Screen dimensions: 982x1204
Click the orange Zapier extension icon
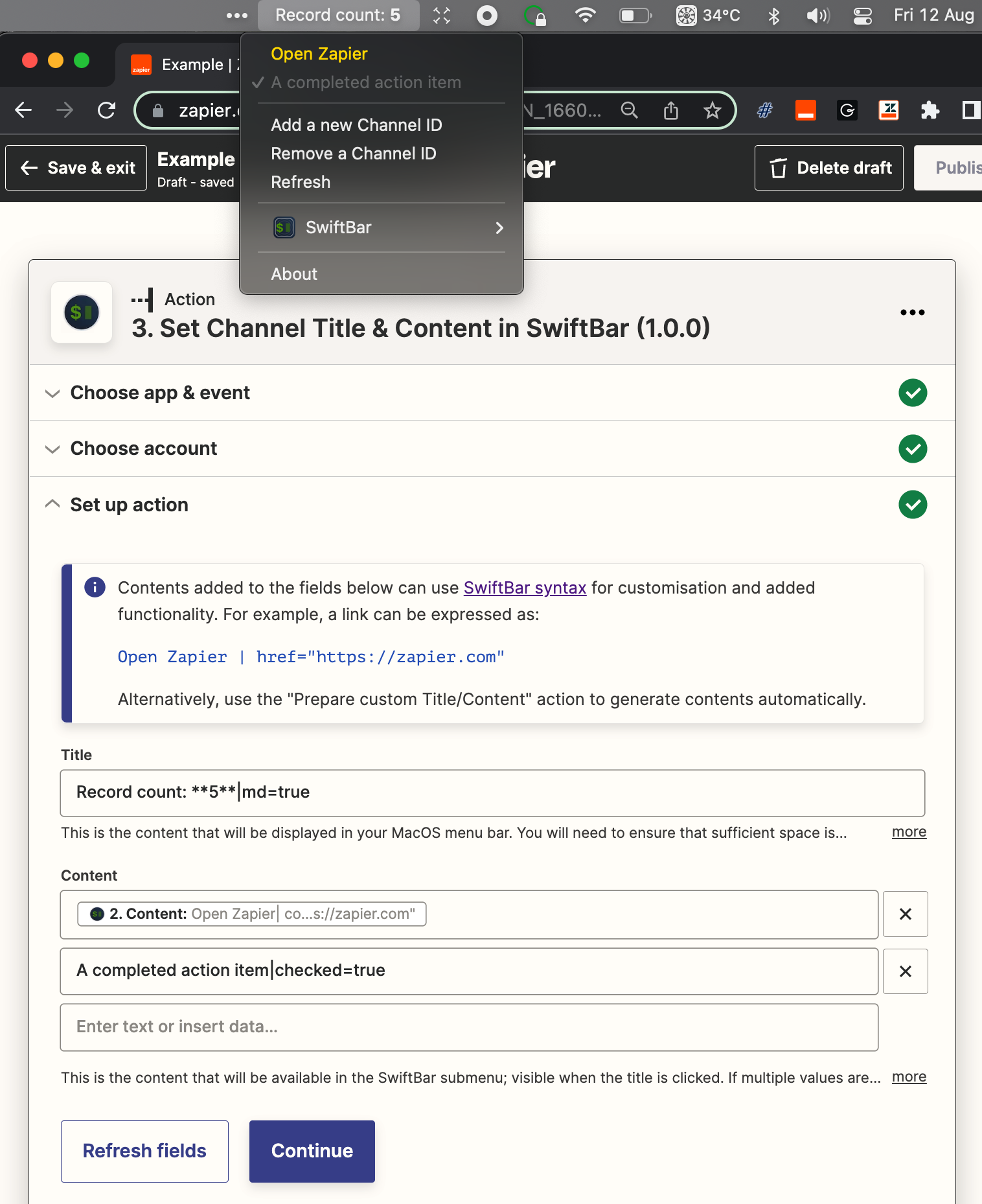(806, 111)
